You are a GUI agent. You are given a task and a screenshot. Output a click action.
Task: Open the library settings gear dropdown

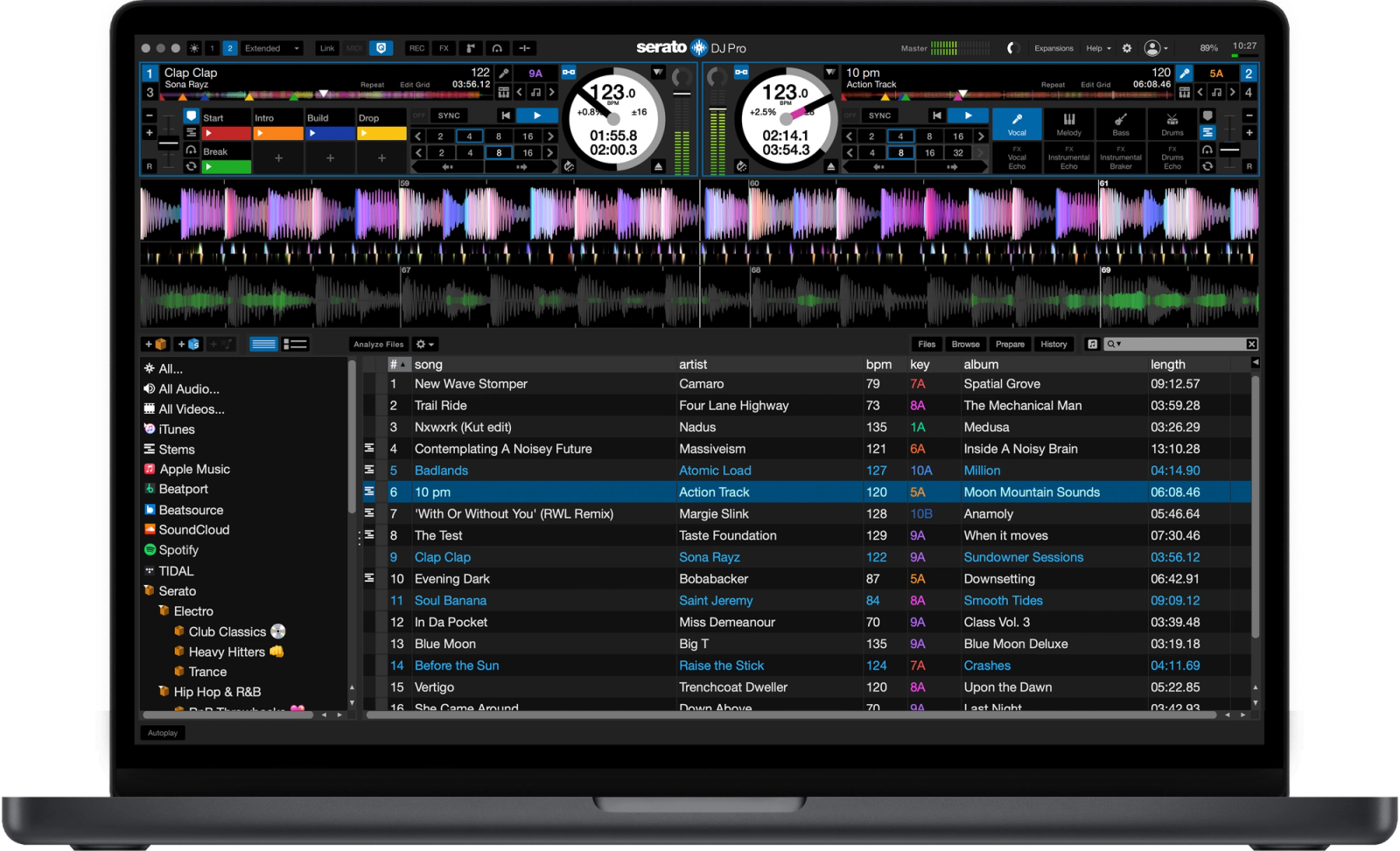tap(425, 344)
